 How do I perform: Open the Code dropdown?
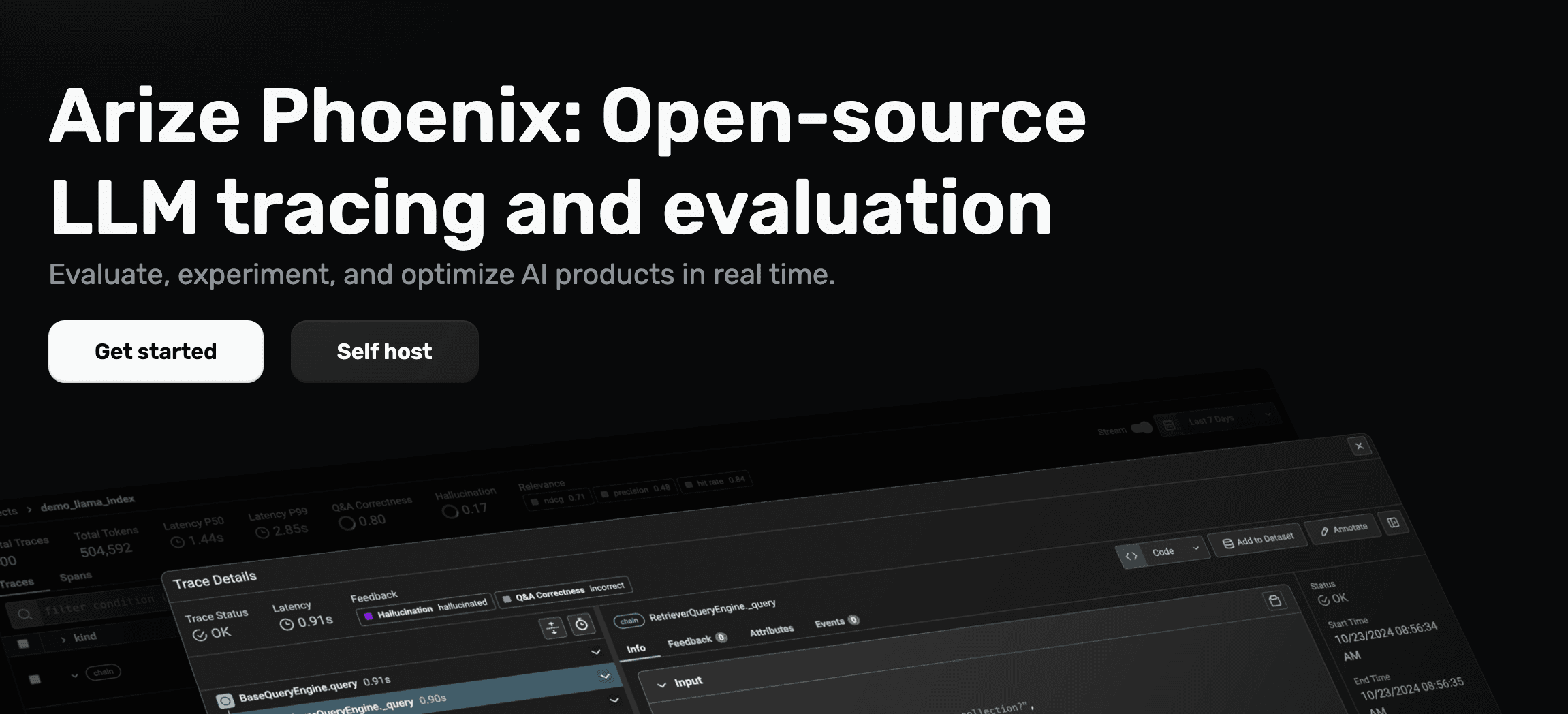click(x=1176, y=550)
